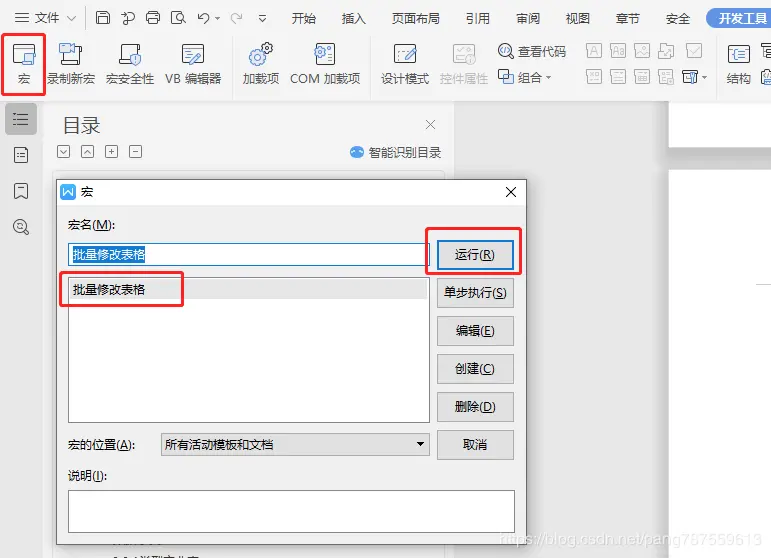The image size is (771, 558).
Task: Open the chapter navigation sidebar icon
Action: tap(21, 155)
